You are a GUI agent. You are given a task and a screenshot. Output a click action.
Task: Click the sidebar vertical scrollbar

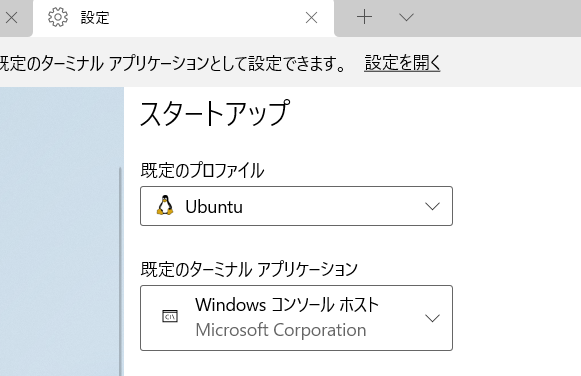click(x=120, y=271)
